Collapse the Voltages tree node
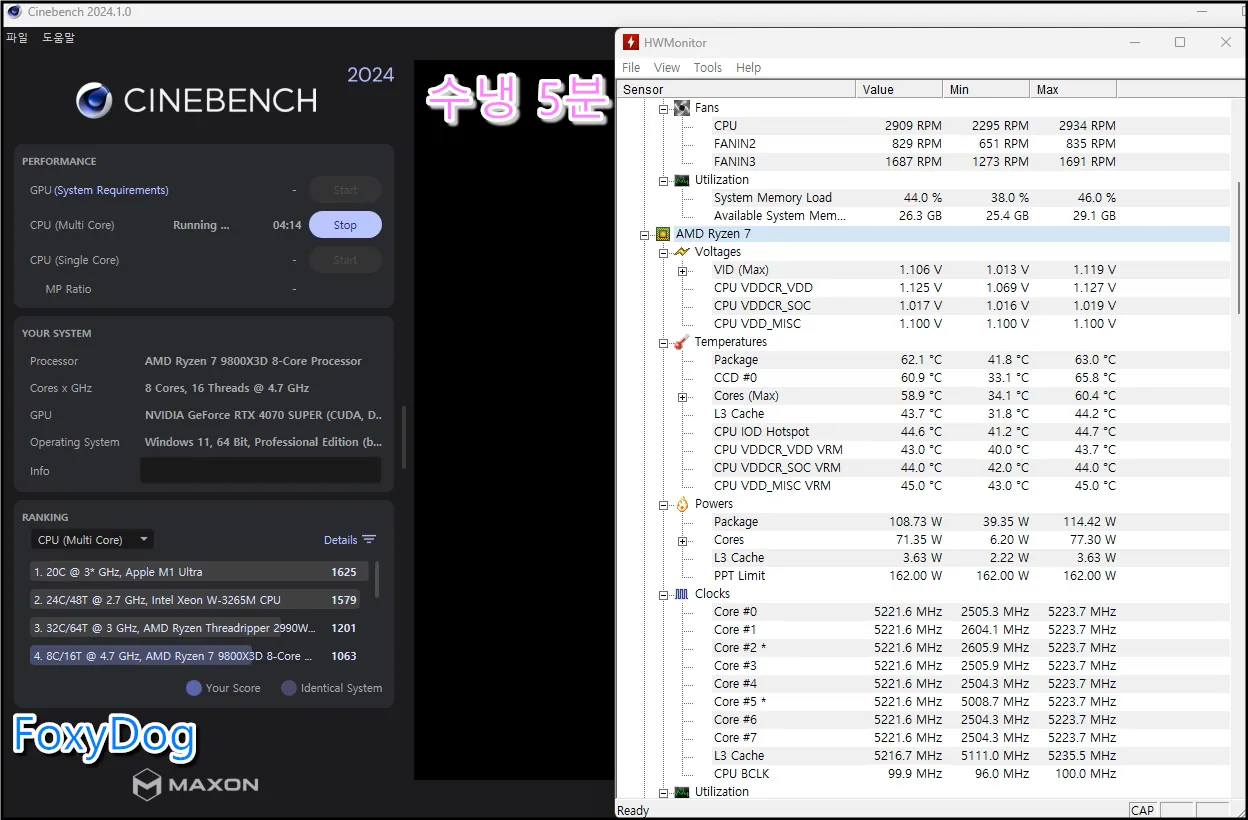 coord(663,252)
